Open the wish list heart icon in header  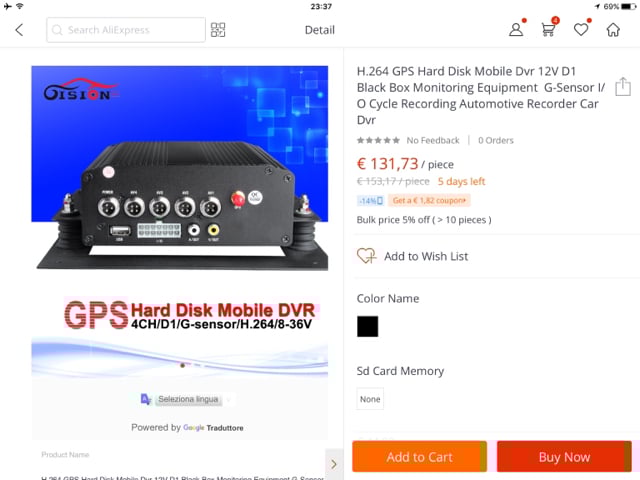pos(581,30)
